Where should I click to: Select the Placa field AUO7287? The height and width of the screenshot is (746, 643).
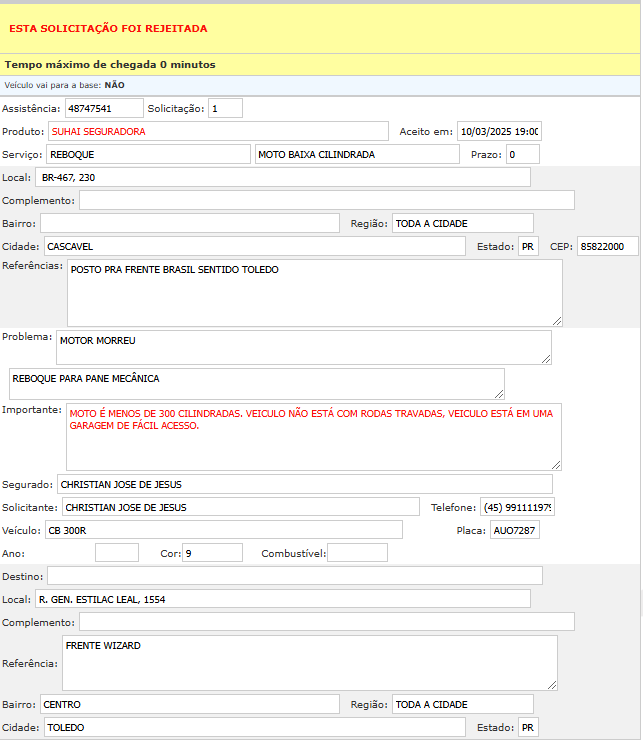[514, 530]
